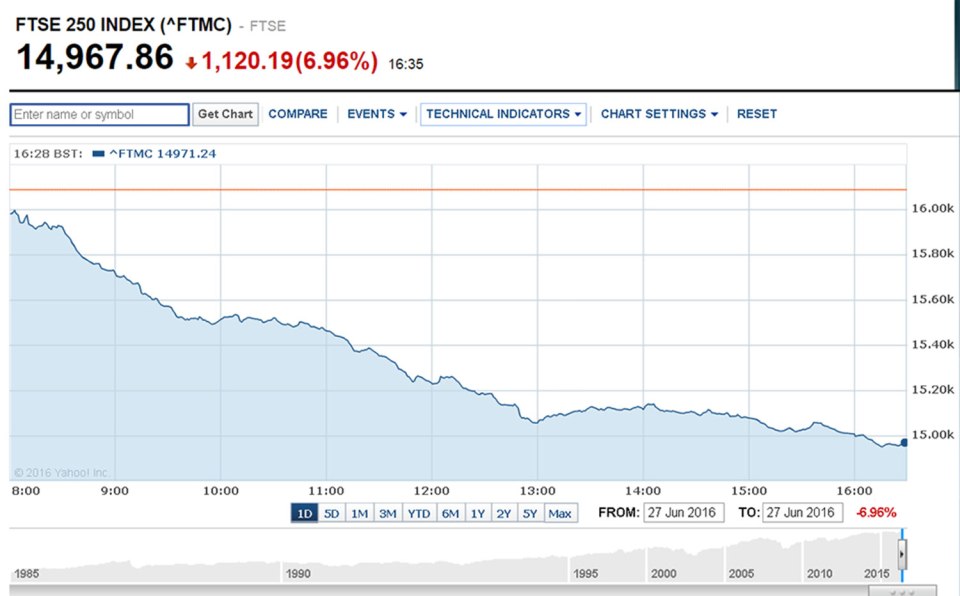Click the 2000 year in the navigator
The image size is (960, 596).
pyautogui.click(x=664, y=574)
